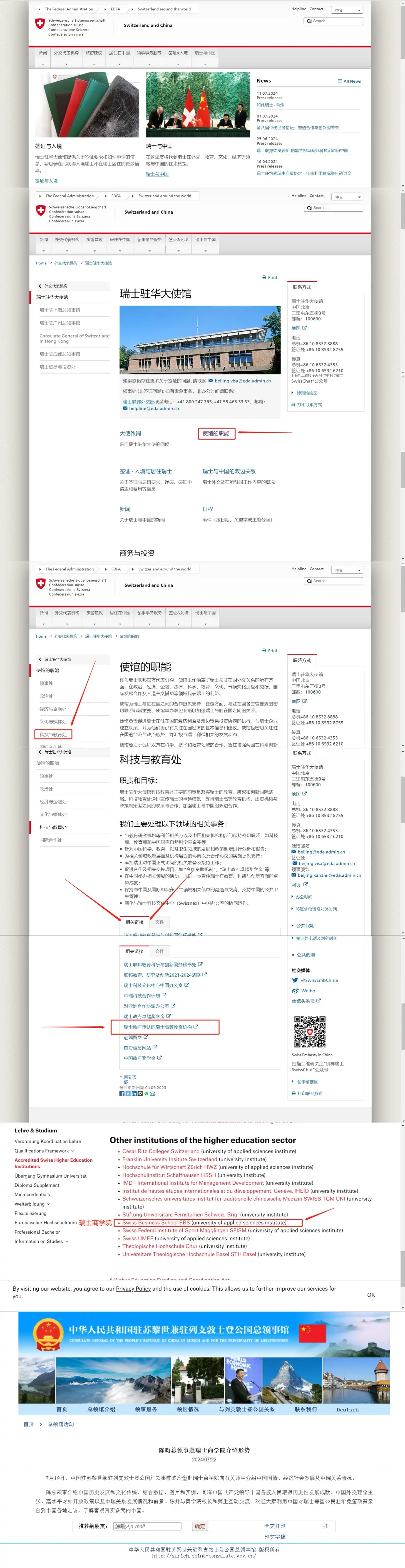The width and height of the screenshot is (405, 1568).
Task: Click the Swiss Embassy WeChat QR code
Action: 310,1031
